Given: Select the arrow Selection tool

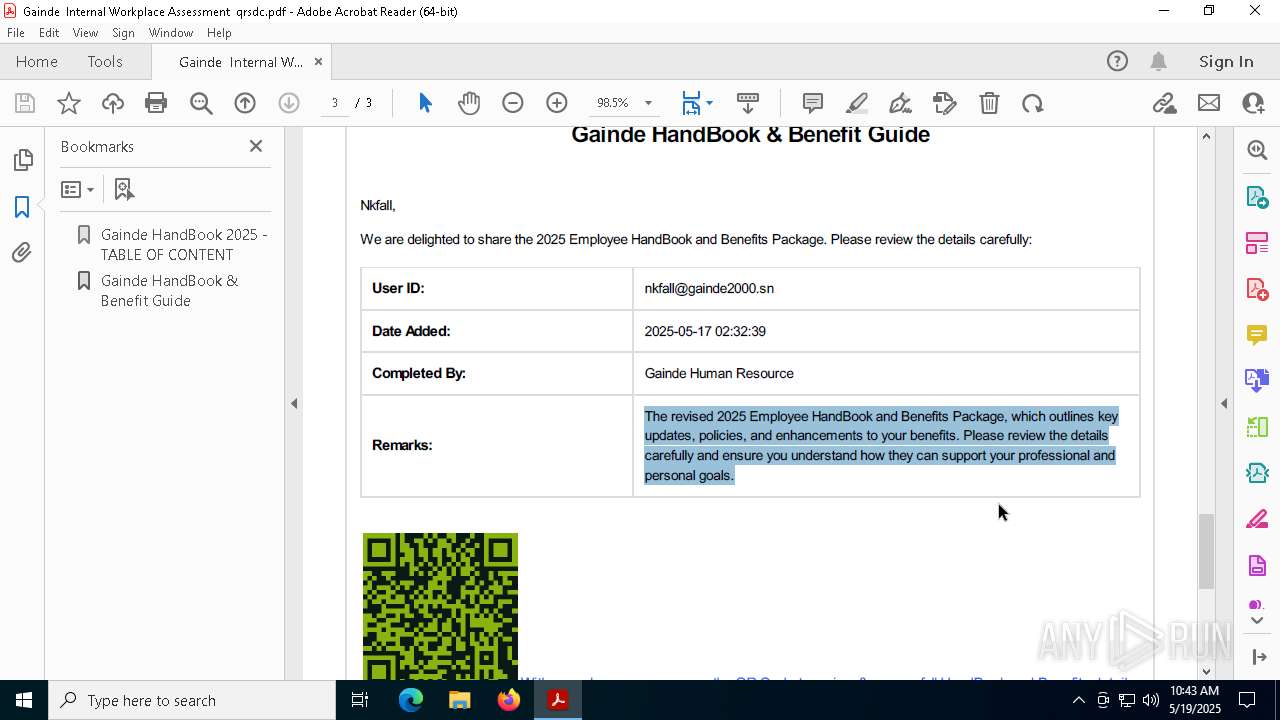Looking at the screenshot, I should 425,103.
